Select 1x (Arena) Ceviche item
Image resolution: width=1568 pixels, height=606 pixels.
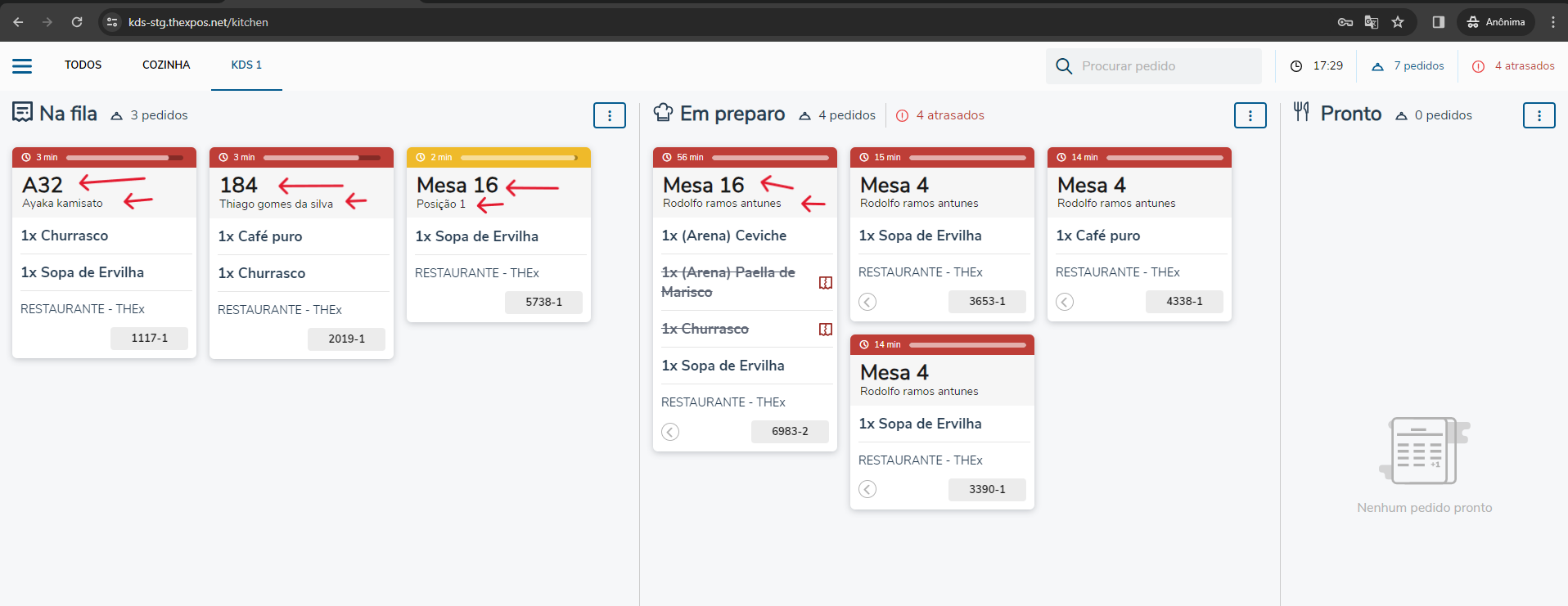724,236
